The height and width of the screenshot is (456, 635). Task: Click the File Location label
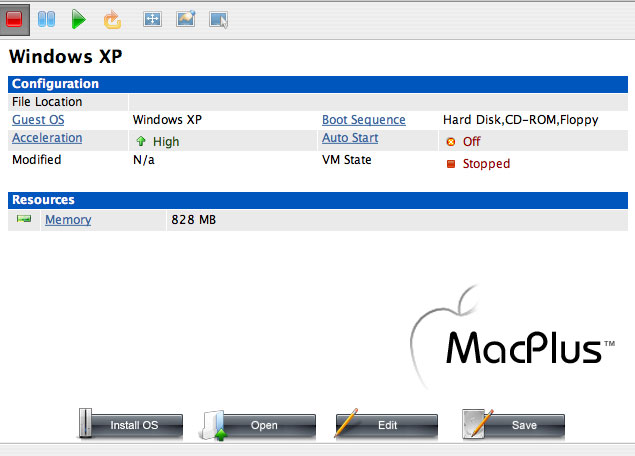pos(47,102)
